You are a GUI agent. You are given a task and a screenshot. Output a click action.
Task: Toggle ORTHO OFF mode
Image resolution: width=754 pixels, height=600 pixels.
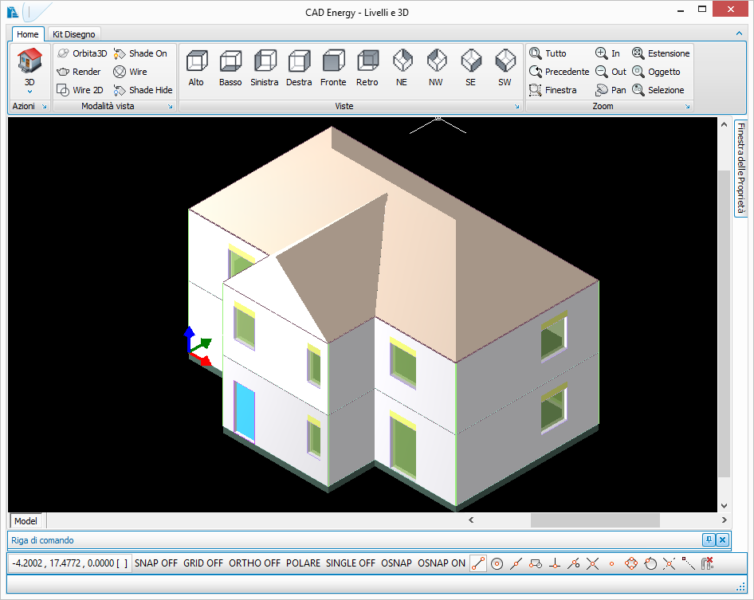[x=255, y=563]
